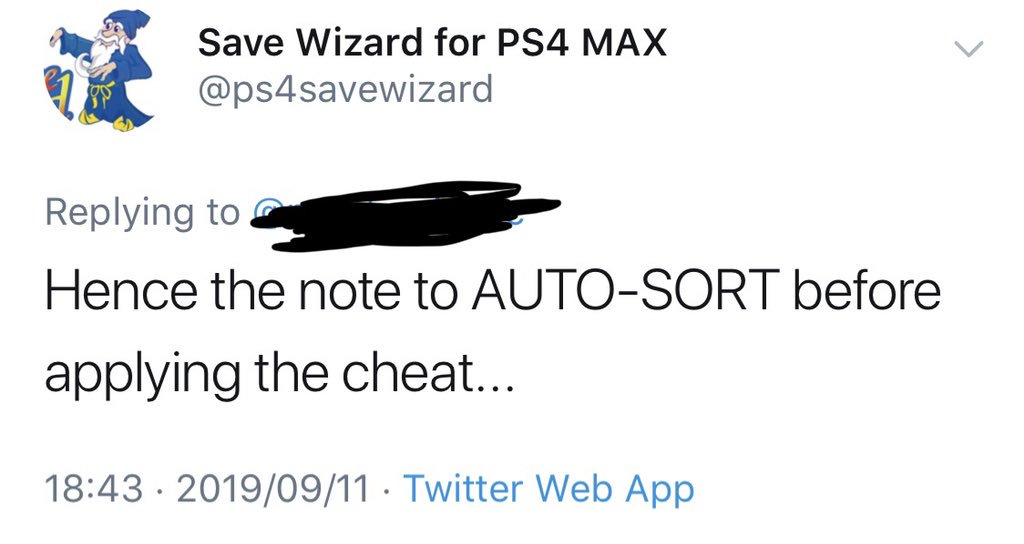Click the 'Web App' text at bottom
The image size is (1024, 544).
615,489
